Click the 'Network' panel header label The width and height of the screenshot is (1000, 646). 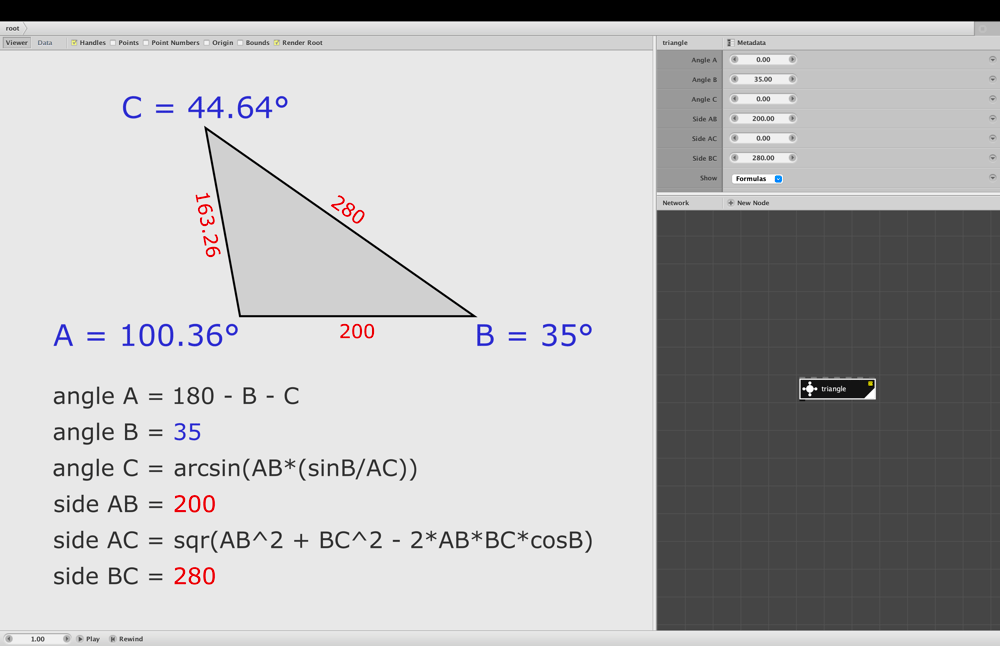[x=675, y=203]
